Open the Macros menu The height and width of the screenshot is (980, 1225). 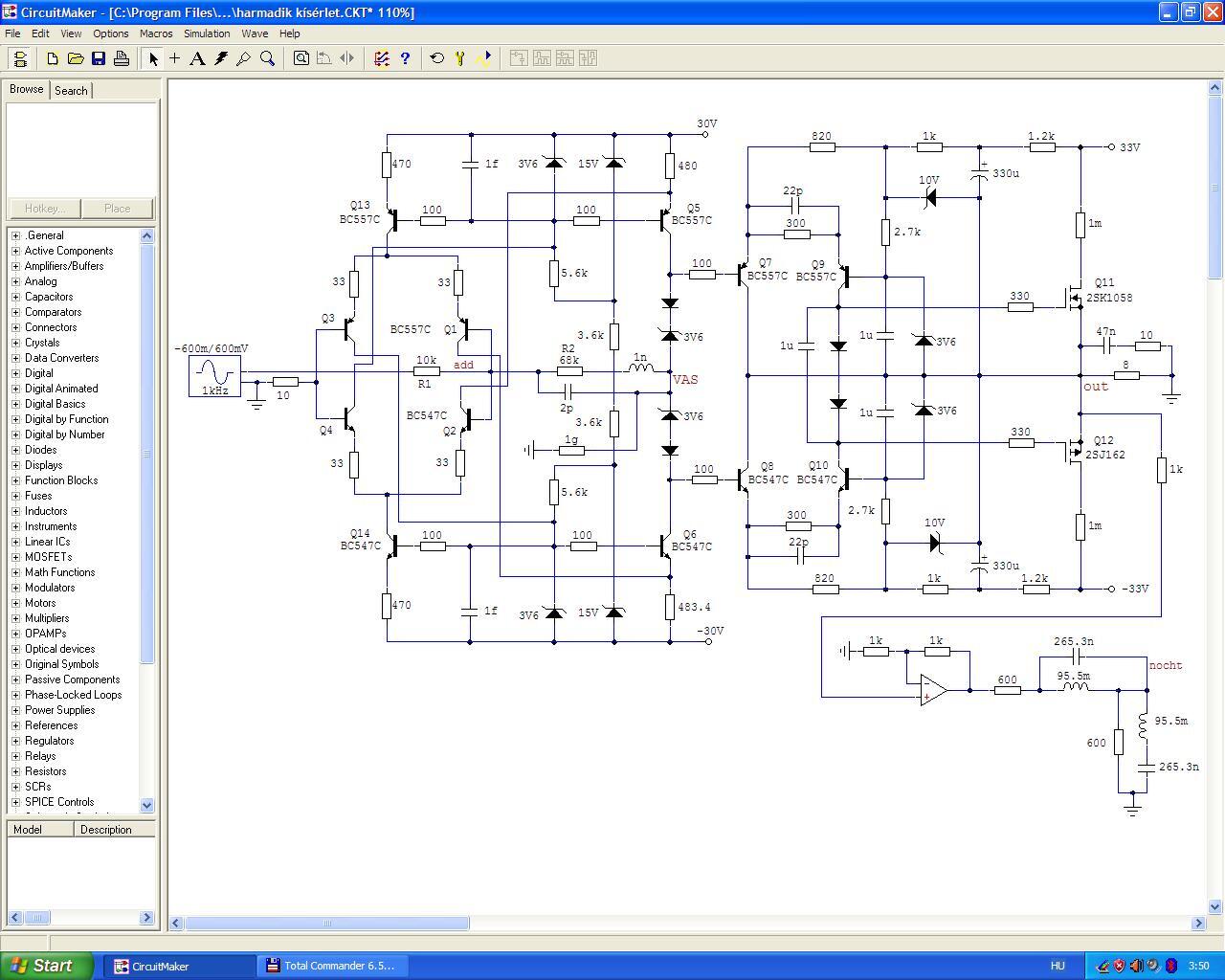point(156,33)
